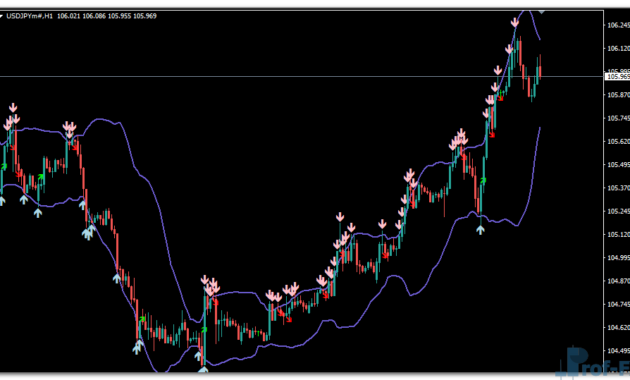The height and width of the screenshot is (380, 630).
Task: Click the open value 106.021 in header
Action: (69, 16)
